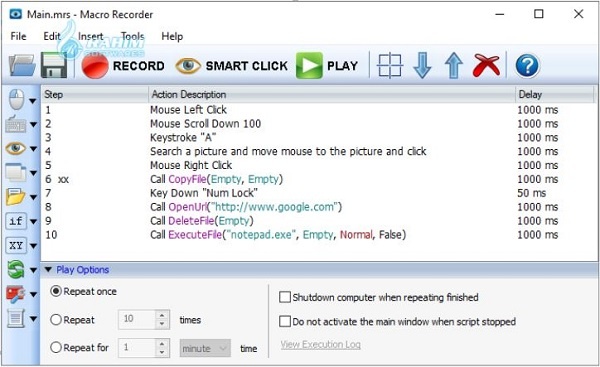
Task: Run the macro with PLAY
Action: (x=327, y=66)
